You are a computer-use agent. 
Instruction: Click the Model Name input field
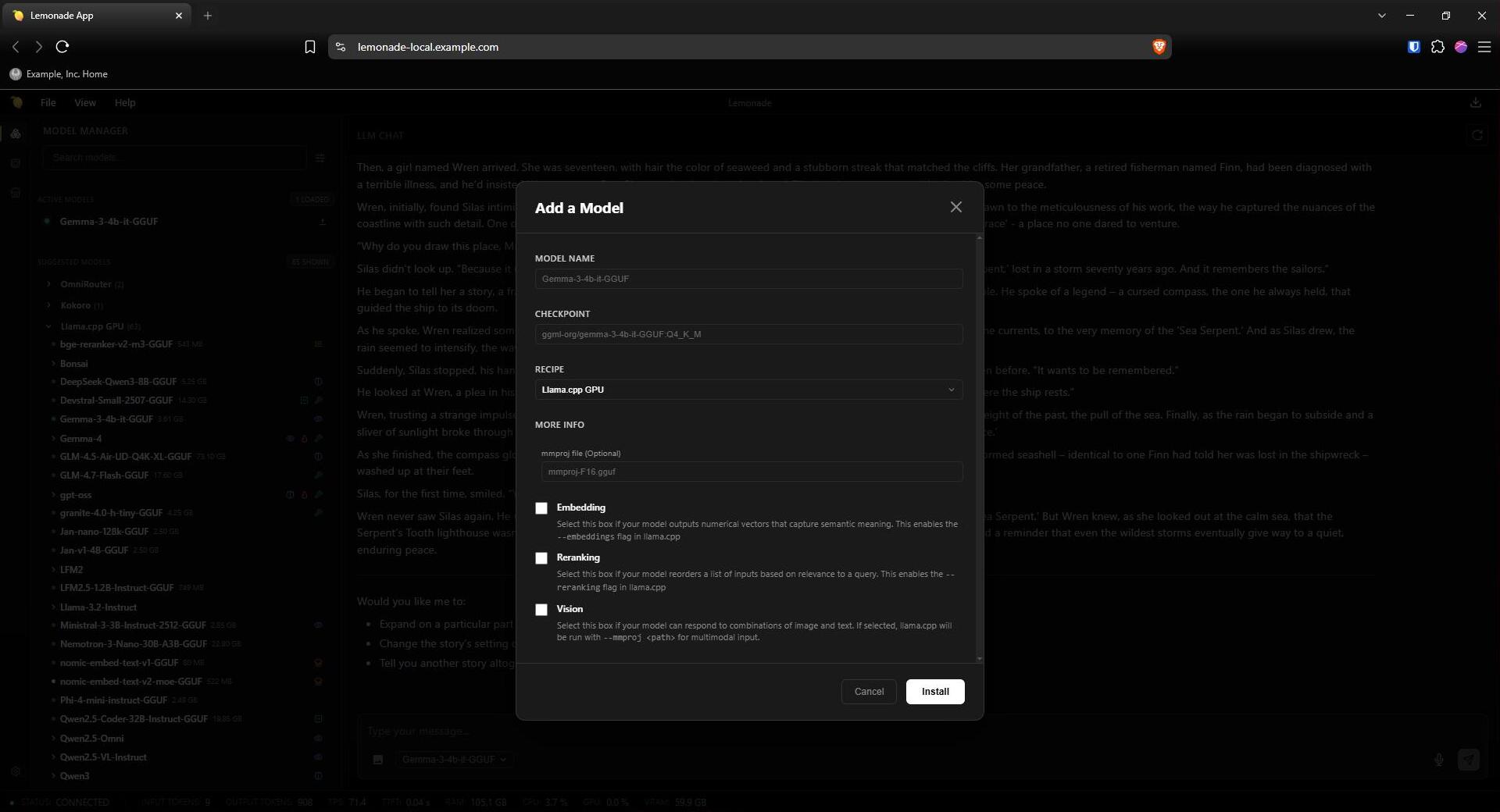[x=748, y=279]
